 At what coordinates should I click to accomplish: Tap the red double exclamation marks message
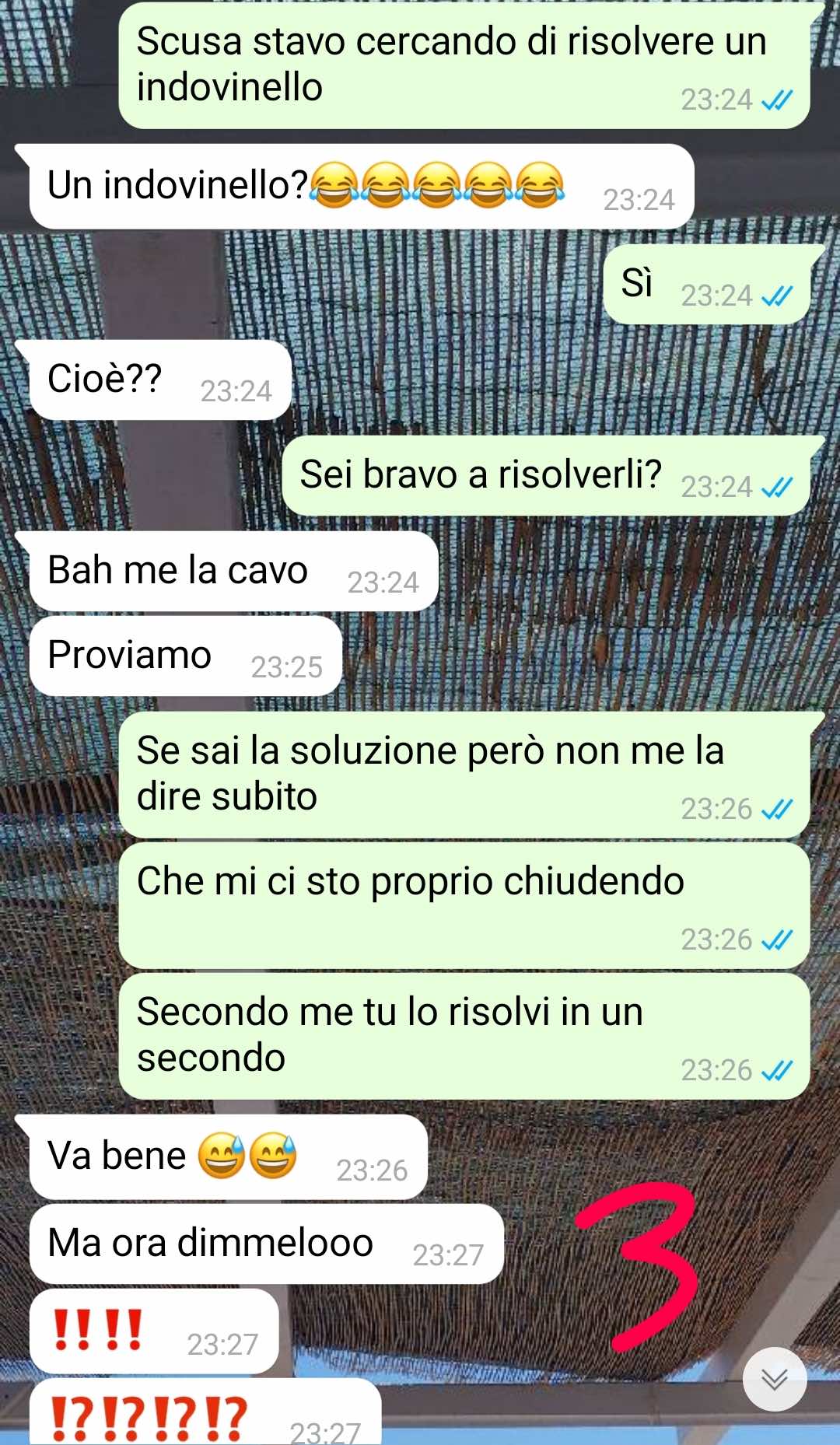(x=154, y=1331)
